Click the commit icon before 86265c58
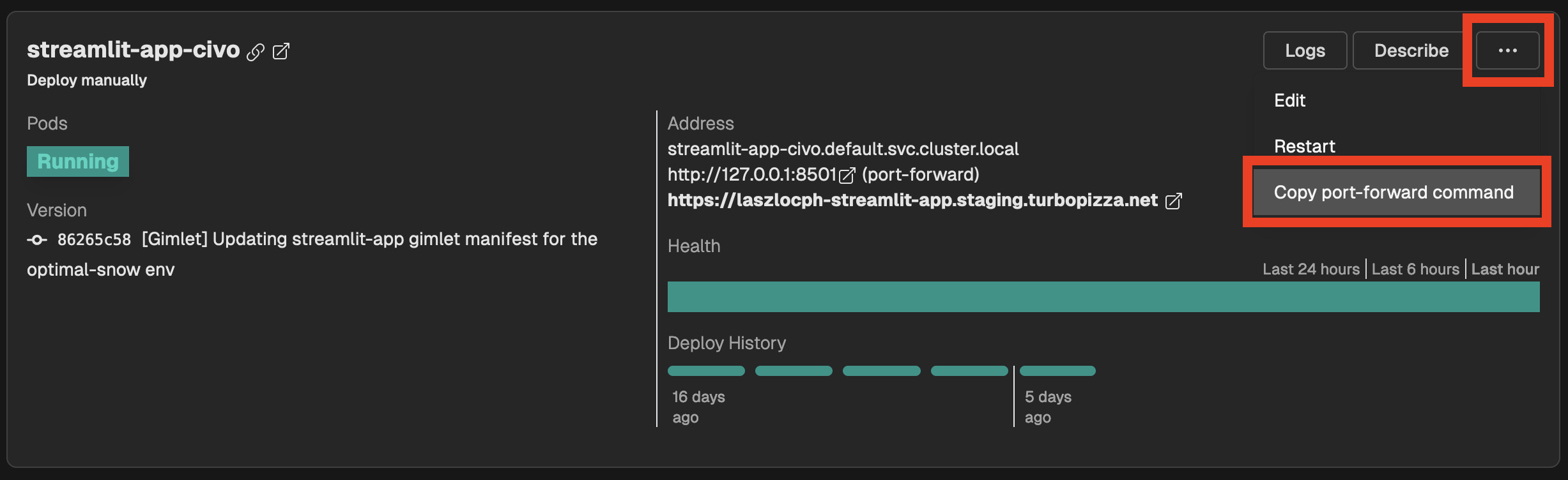 click(37, 240)
